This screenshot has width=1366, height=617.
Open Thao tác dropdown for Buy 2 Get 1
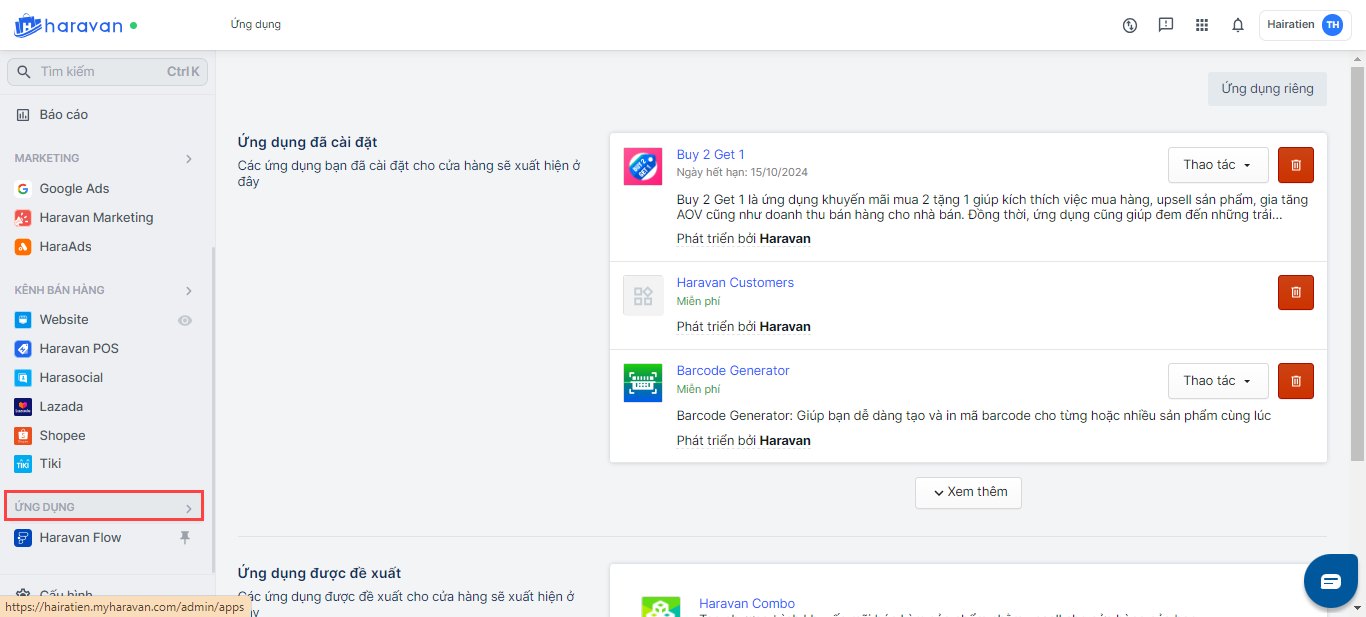click(1218, 165)
